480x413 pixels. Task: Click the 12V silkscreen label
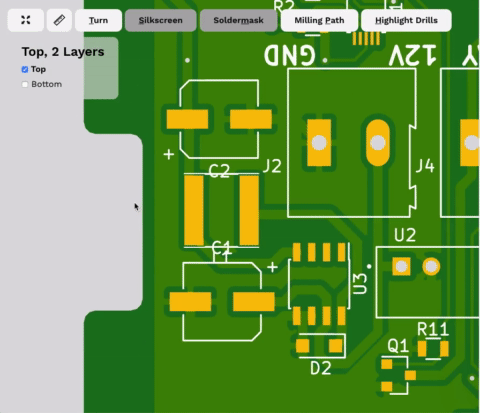[x=413, y=55]
